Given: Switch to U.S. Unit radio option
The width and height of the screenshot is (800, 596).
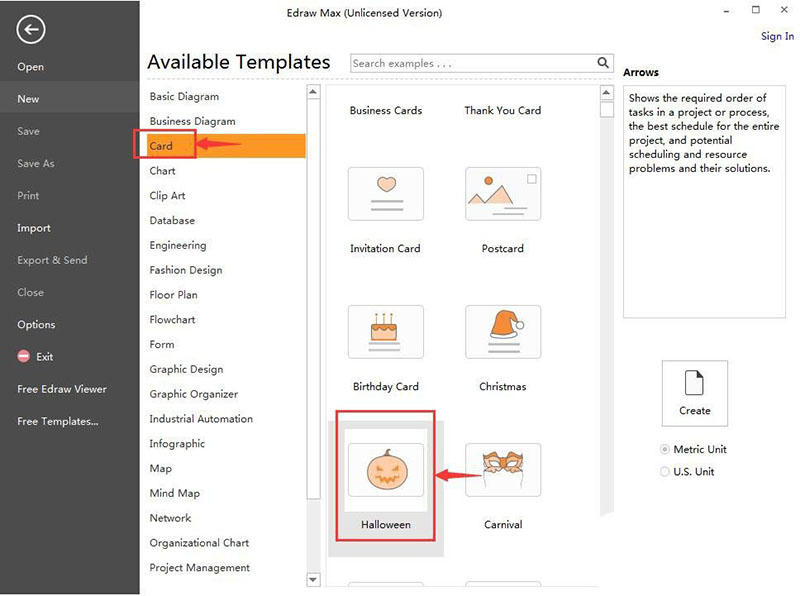Looking at the screenshot, I should (666, 472).
